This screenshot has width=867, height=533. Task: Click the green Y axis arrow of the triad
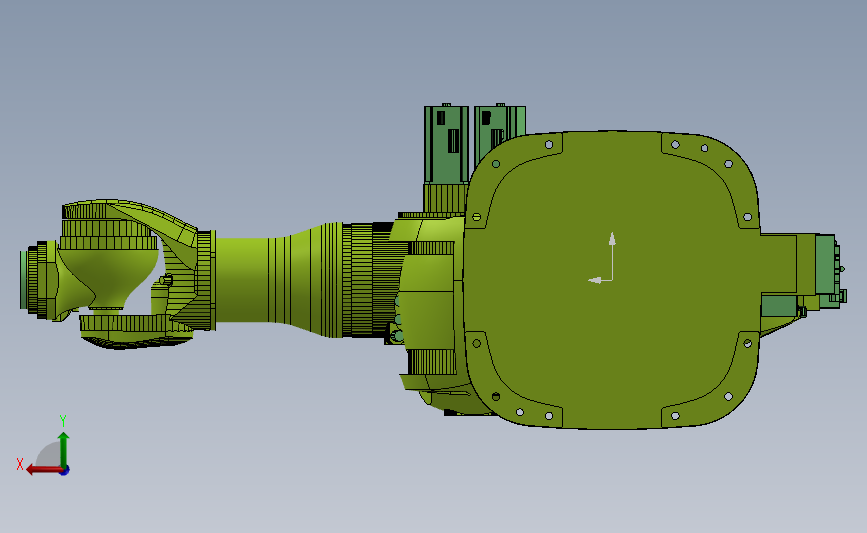click(64, 450)
